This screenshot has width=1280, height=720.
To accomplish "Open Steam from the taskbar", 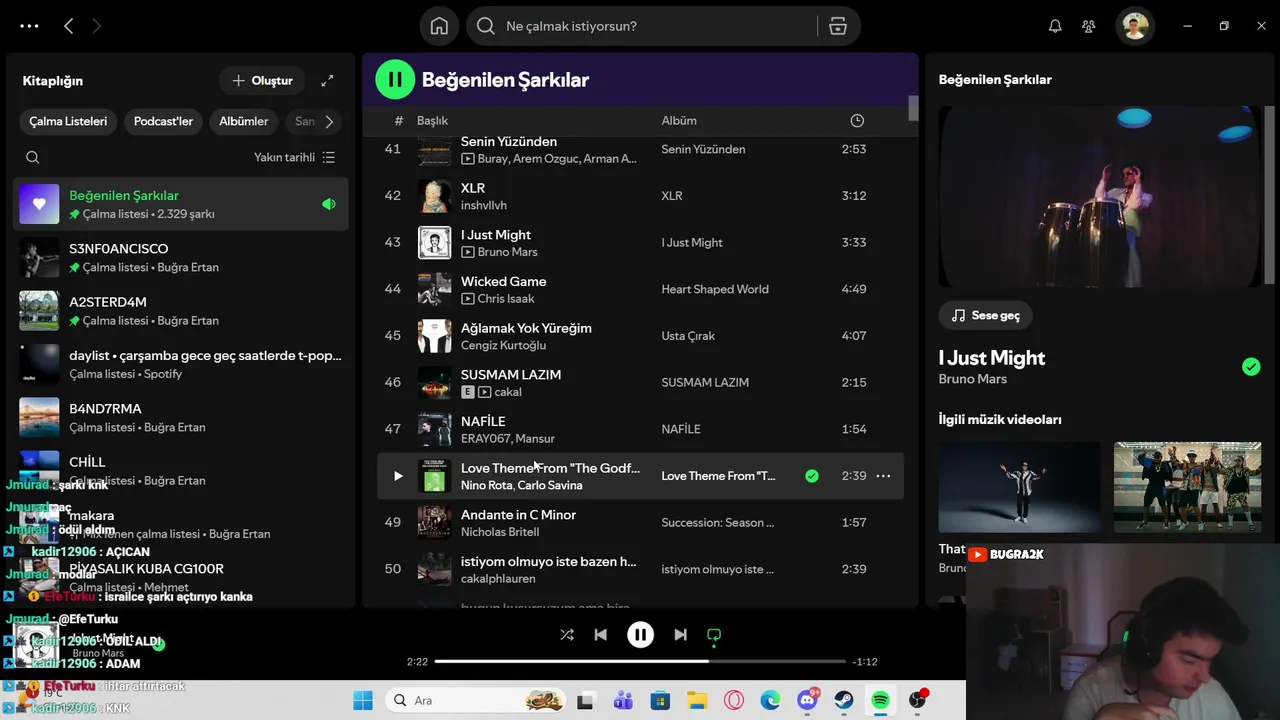I will (x=844, y=700).
